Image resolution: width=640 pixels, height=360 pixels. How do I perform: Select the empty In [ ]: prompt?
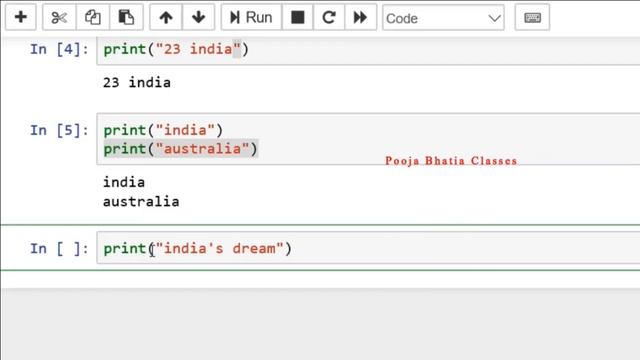point(59,248)
